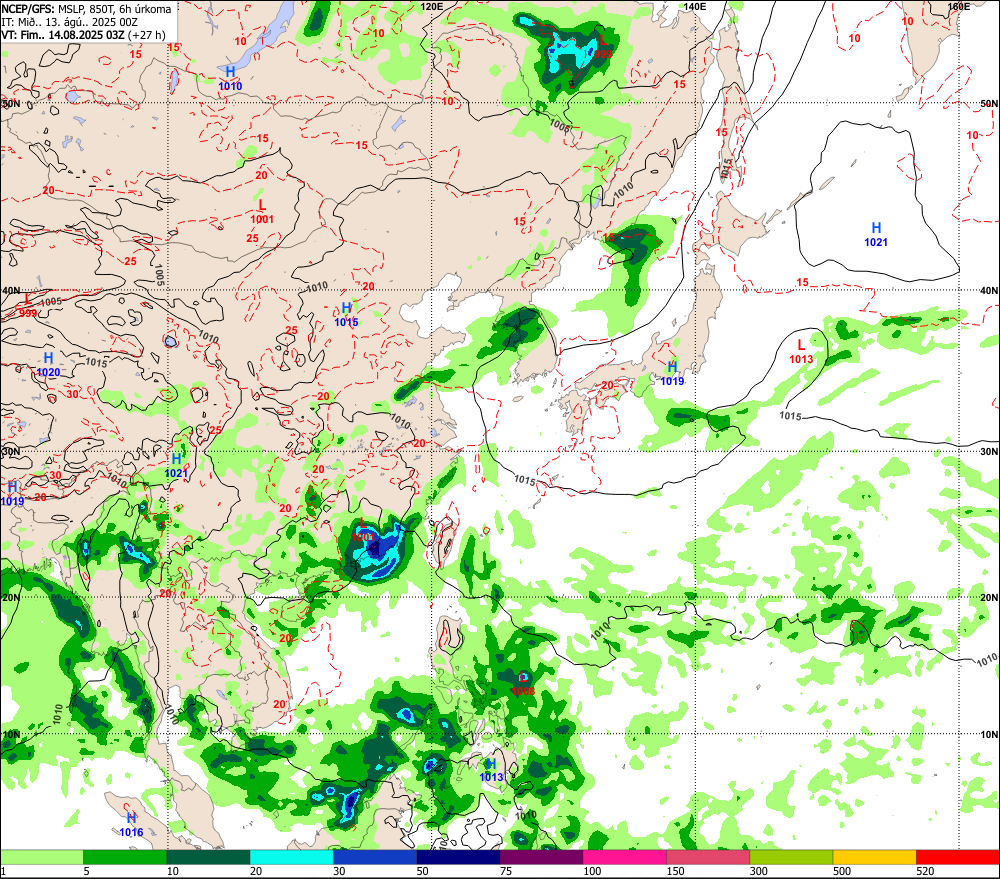Click the L 999 low at the top near 130E
The height and width of the screenshot is (879, 1000).
(x=603, y=47)
